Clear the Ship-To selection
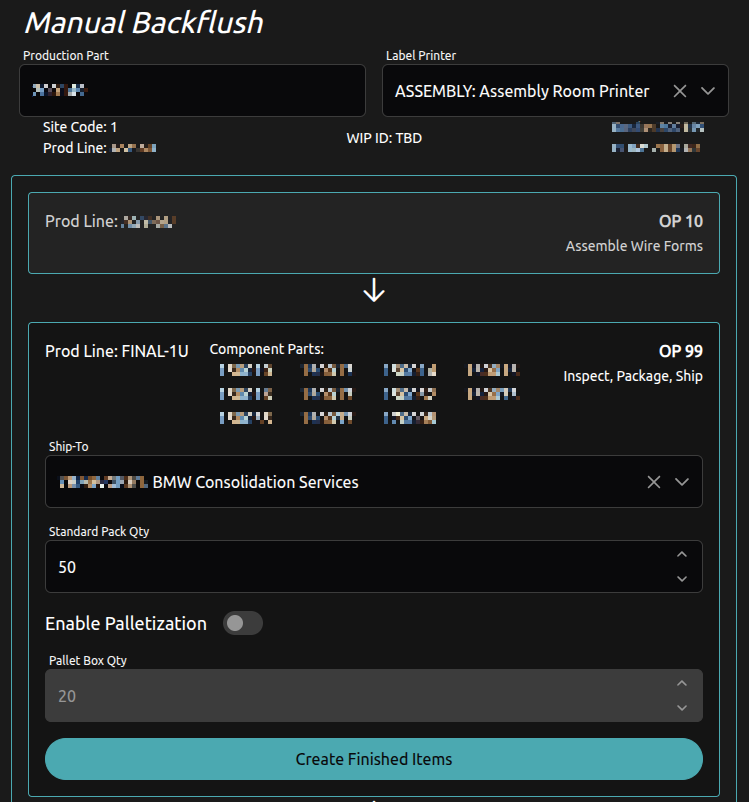The height and width of the screenshot is (802, 749). click(653, 482)
